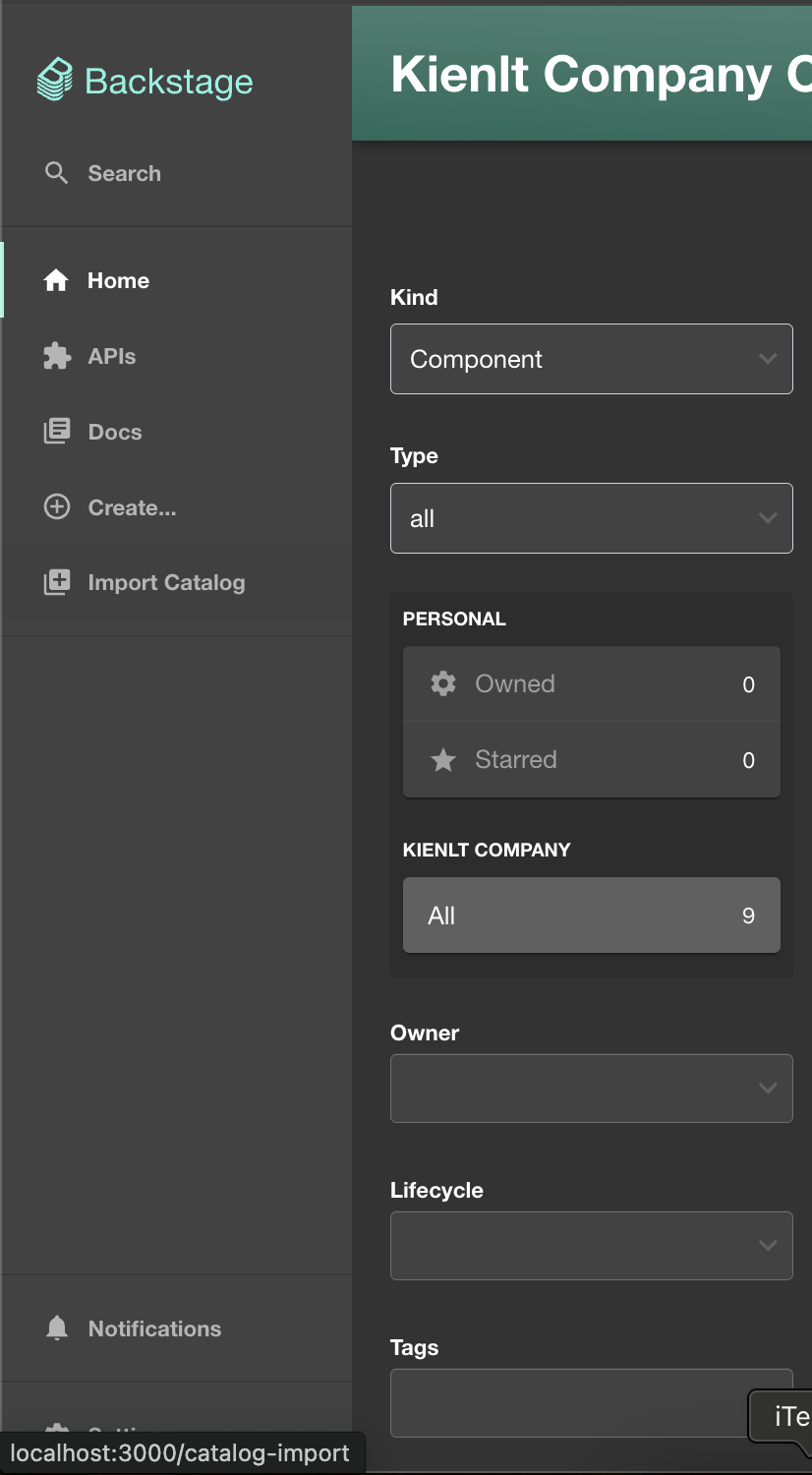Select the Owned gear icon filter
Screen dimensions: 812x1475
443,683
